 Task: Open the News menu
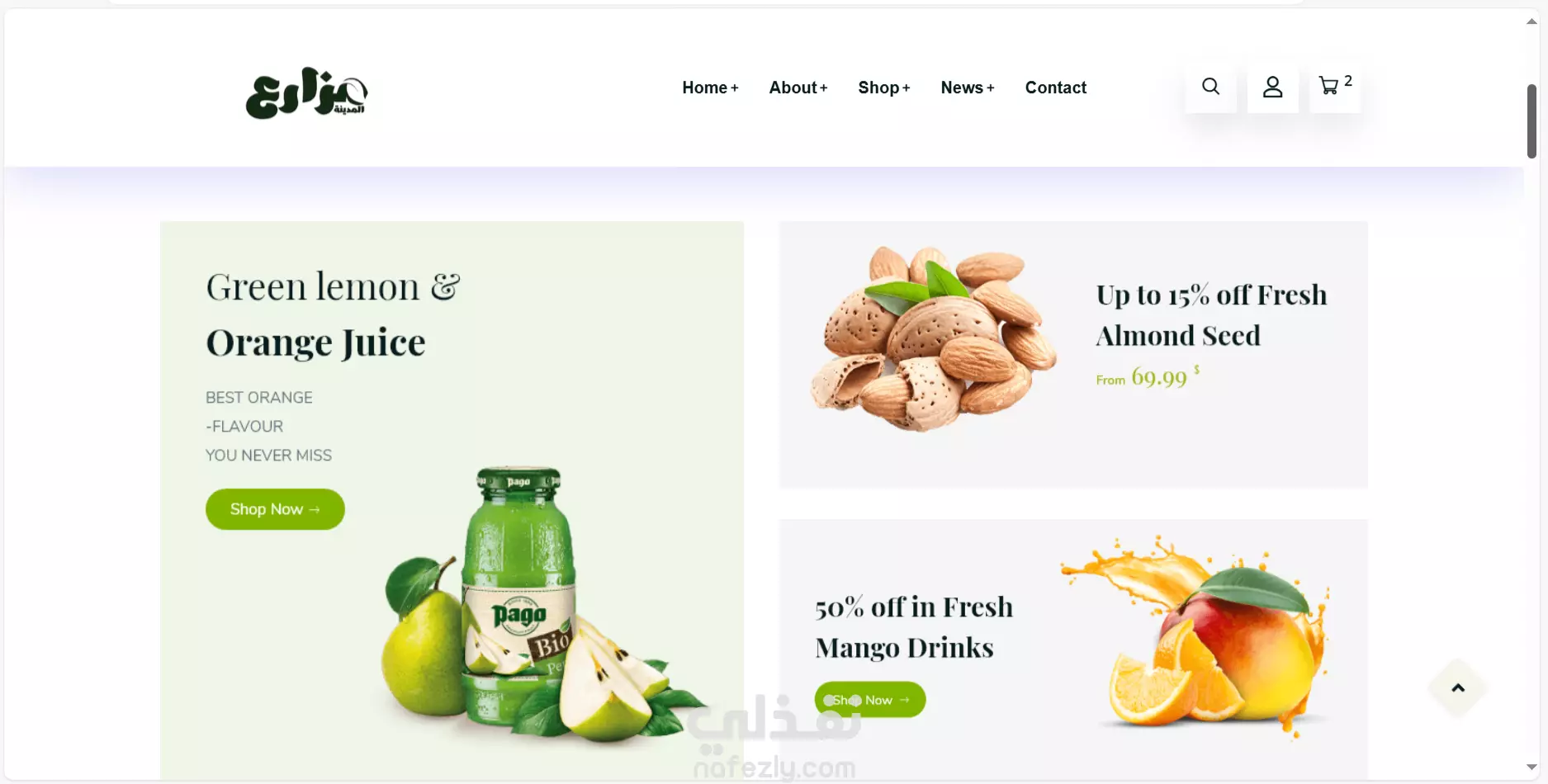click(968, 87)
